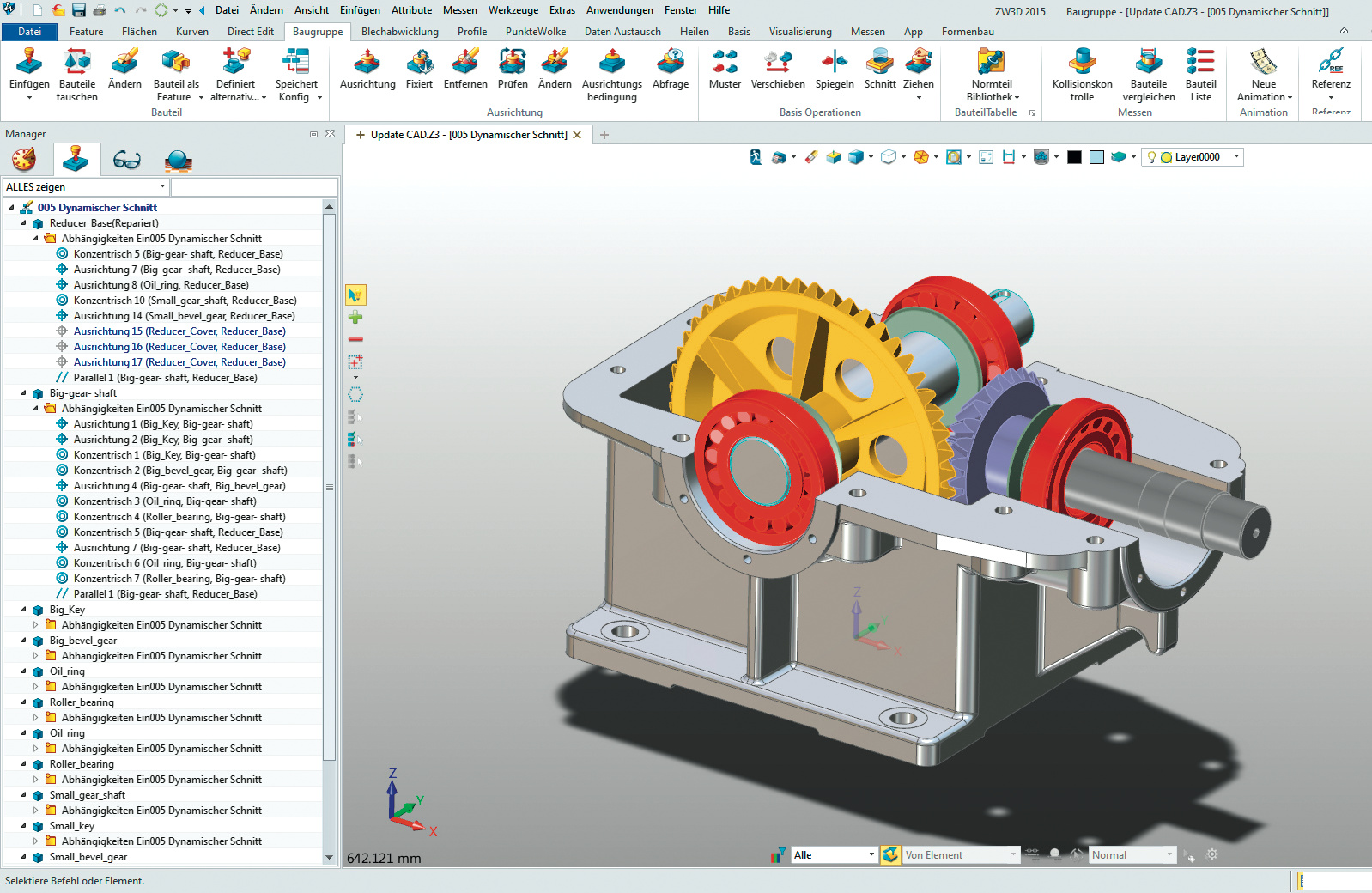Open the Layer0000 layer dropdown
The width and height of the screenshot is (1372, 893).
click(1236, 157)
